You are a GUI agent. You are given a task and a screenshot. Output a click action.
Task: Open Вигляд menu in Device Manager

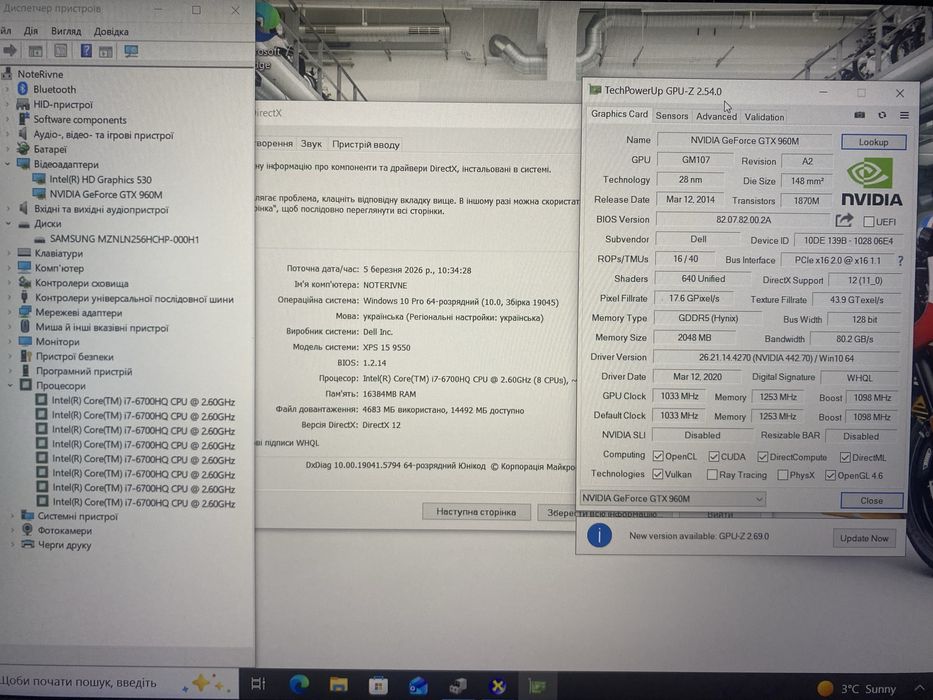(66, 31)
